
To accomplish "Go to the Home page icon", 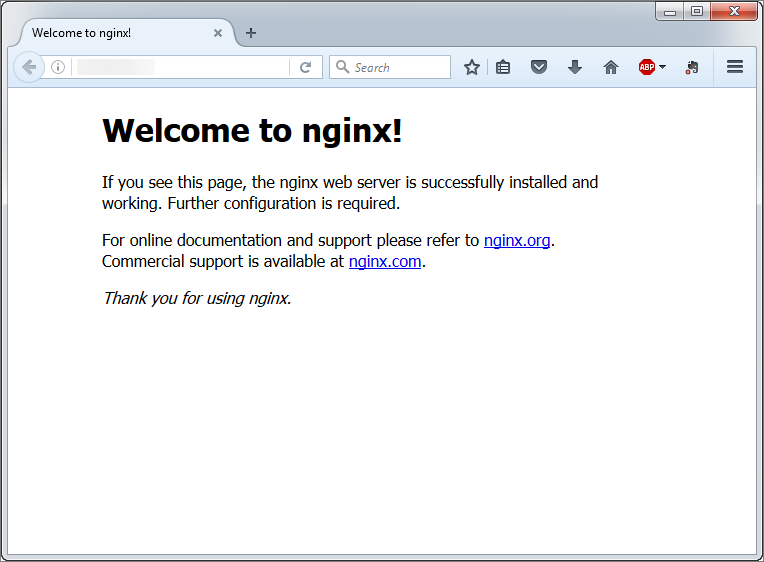I will [x=611, y=67].
